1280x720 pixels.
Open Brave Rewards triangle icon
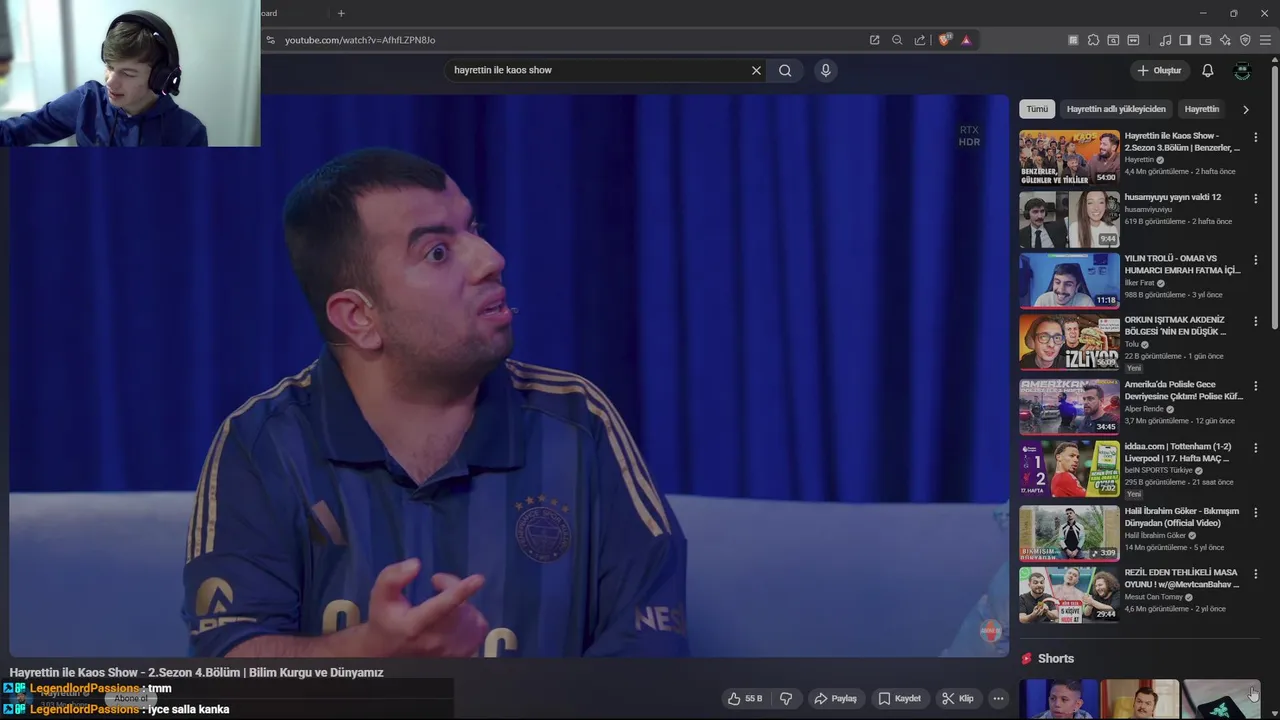(x=966, y=40)
